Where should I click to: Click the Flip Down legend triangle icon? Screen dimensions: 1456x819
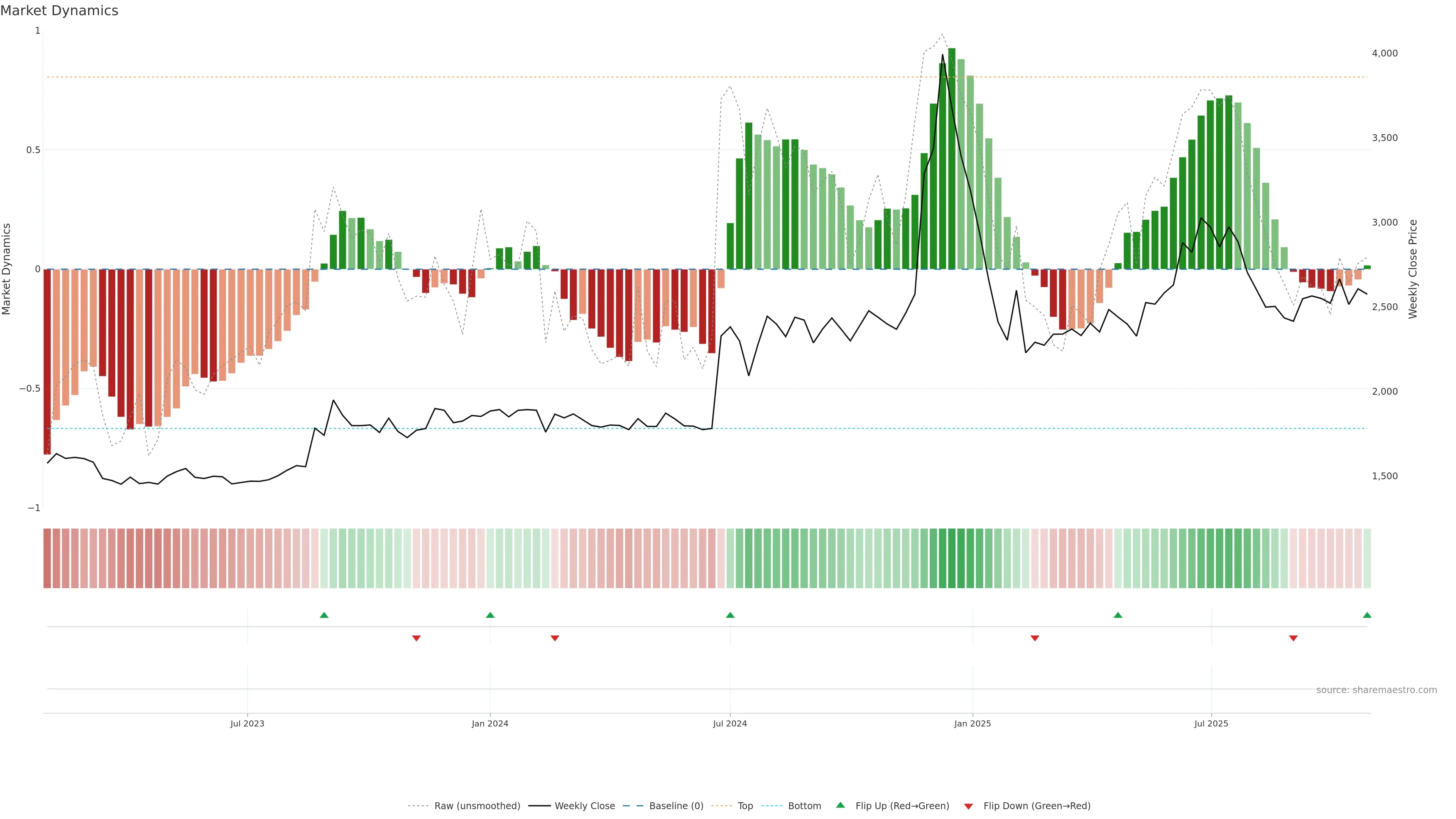968,806
